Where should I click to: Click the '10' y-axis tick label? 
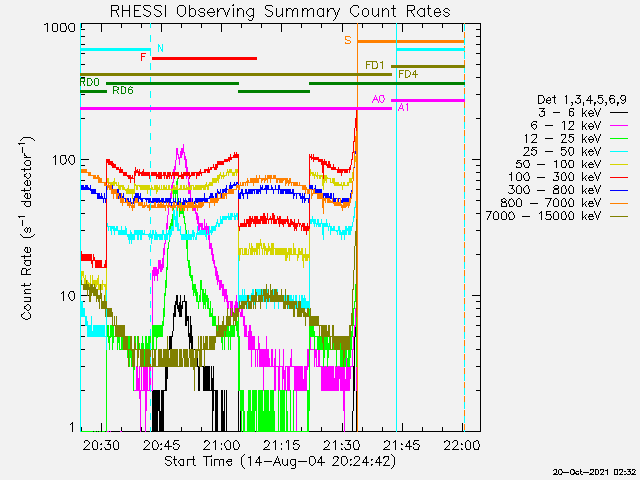[x=68, y=296]
